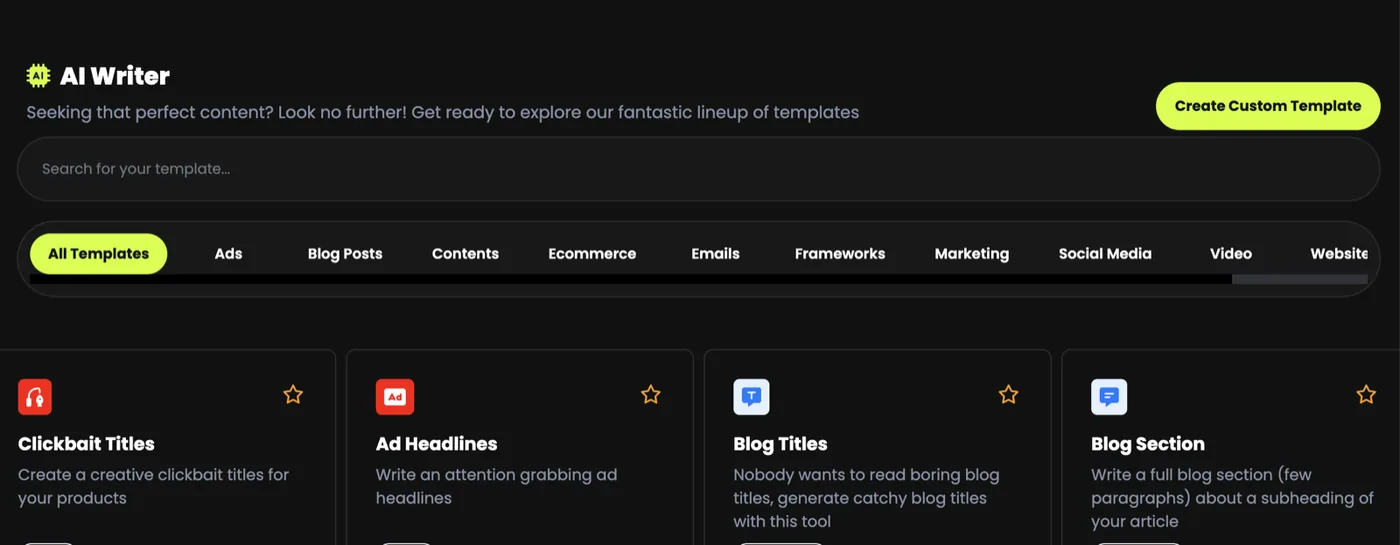Open the Blog Posts category tab
The height and width of the screenshot is (545, 1400).
pyautogui.click(x=345, y=253)
